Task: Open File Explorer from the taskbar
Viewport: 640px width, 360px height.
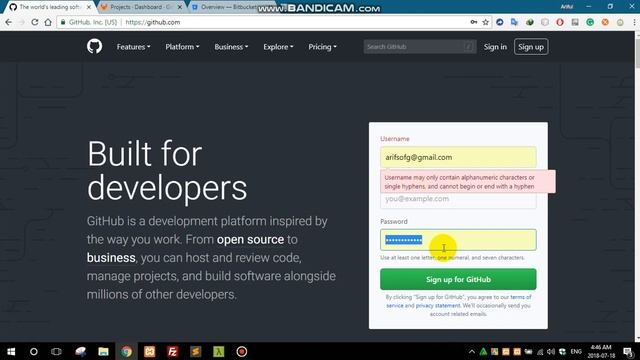Action: tap(103, 351)
